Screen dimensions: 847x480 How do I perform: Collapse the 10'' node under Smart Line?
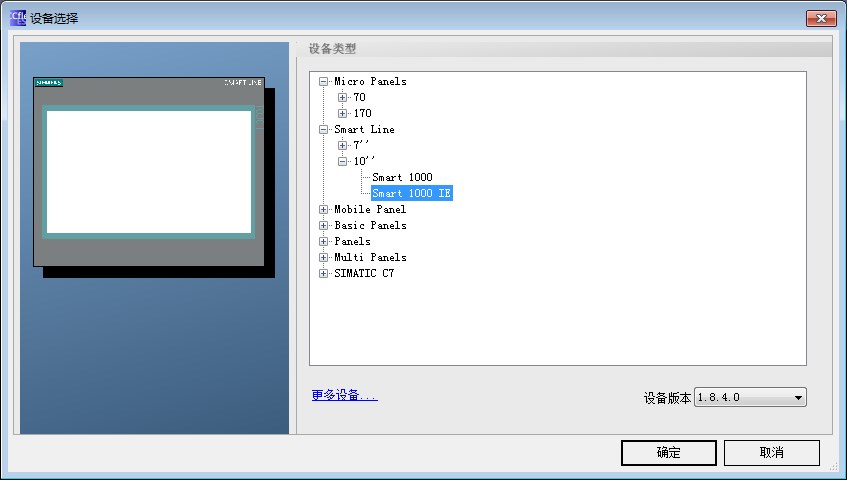pyautogui.click(x=343, y=162)
